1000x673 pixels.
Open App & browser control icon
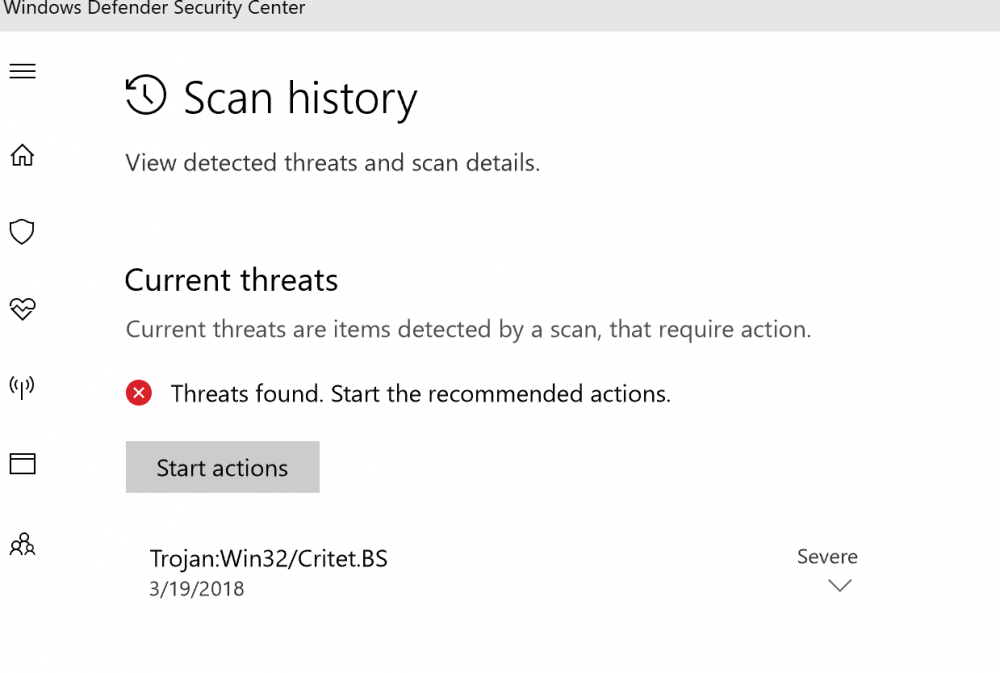tap(22, 463)
